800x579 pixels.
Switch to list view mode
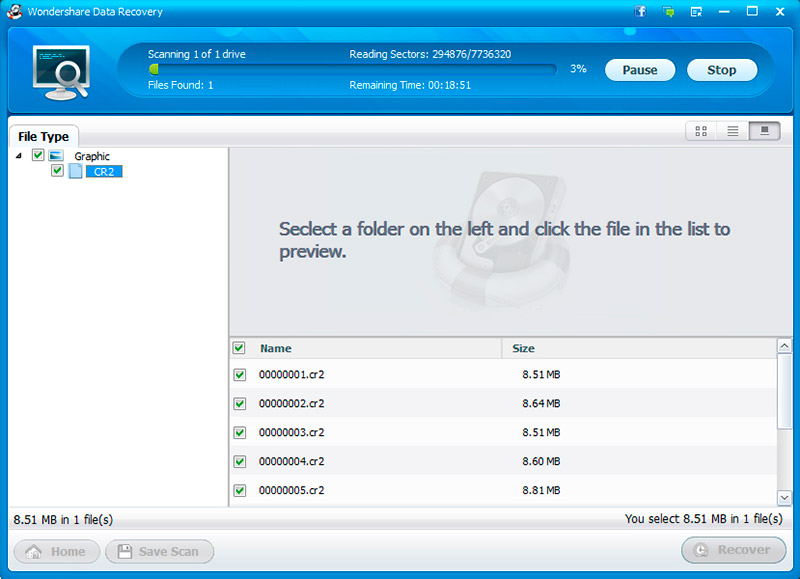[x=732, y=131]
